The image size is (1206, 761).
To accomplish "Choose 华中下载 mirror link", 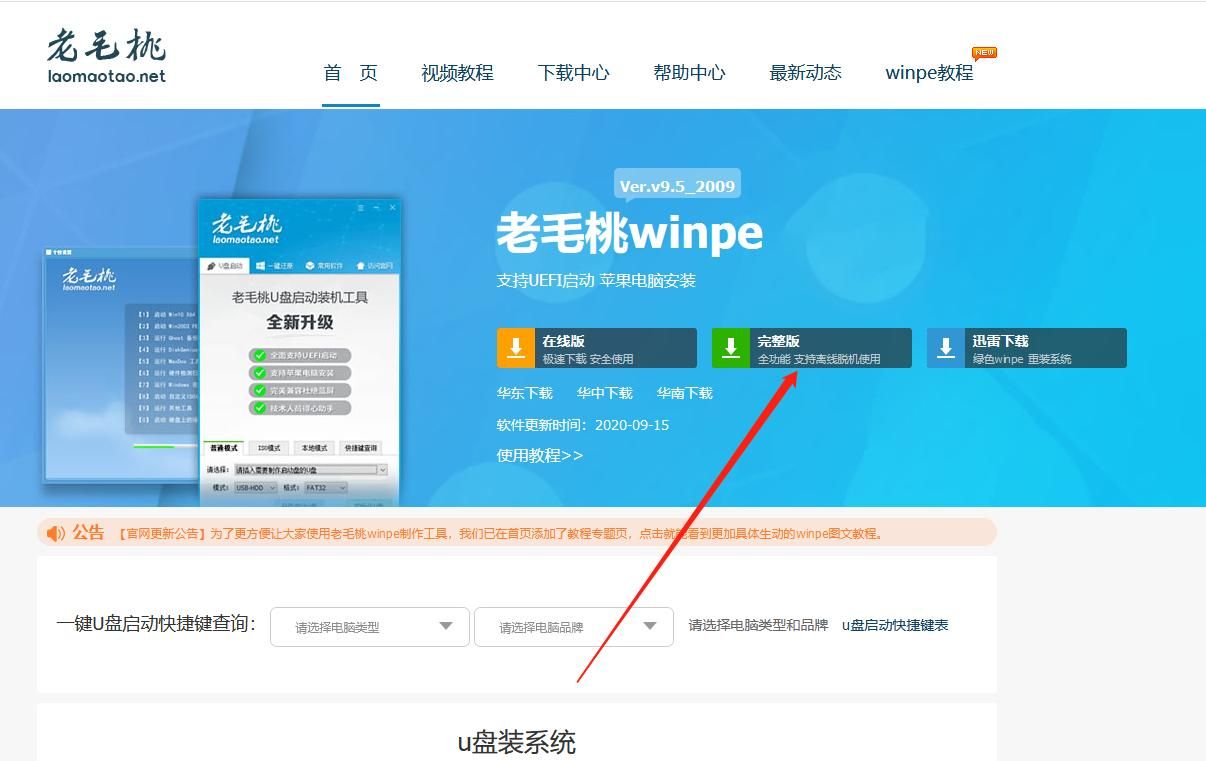I will (605, 393).
